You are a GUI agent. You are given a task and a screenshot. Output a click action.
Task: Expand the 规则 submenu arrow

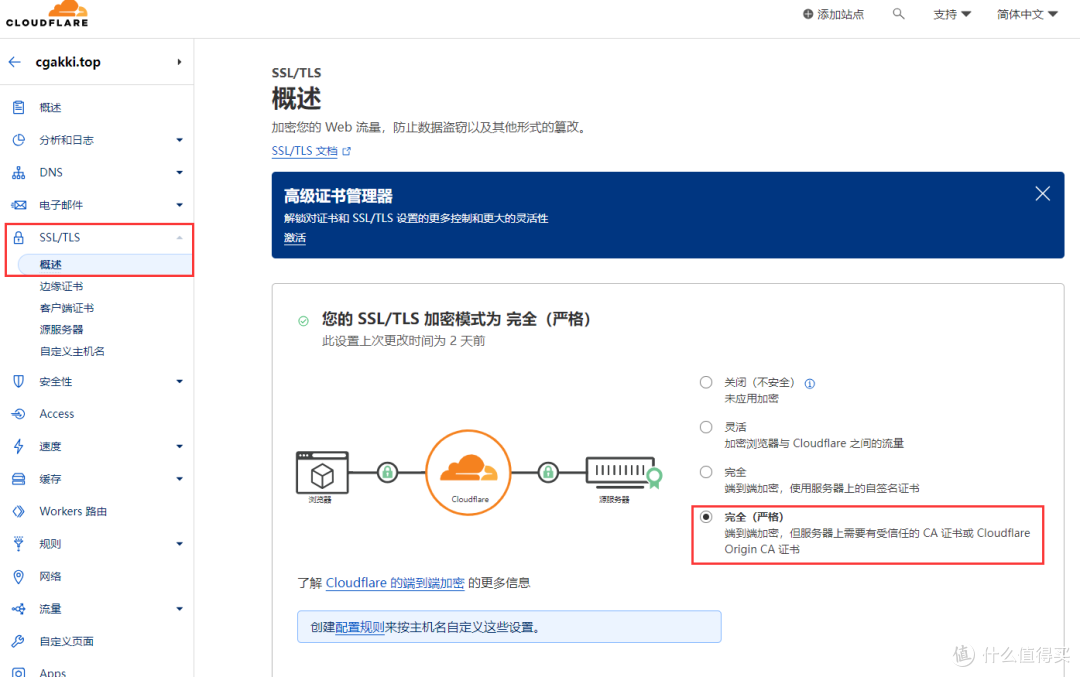tap(179, 543)
